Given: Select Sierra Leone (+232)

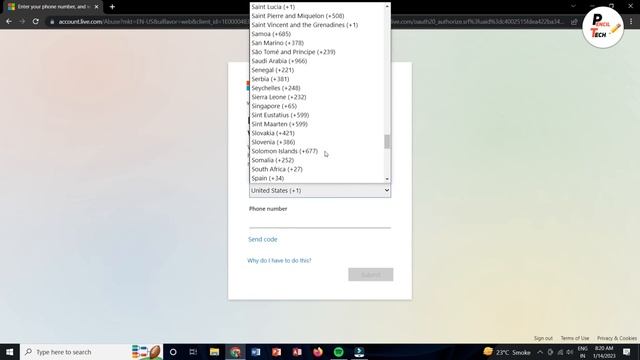Looking at the screenshot, I should [x=317, y=97].
